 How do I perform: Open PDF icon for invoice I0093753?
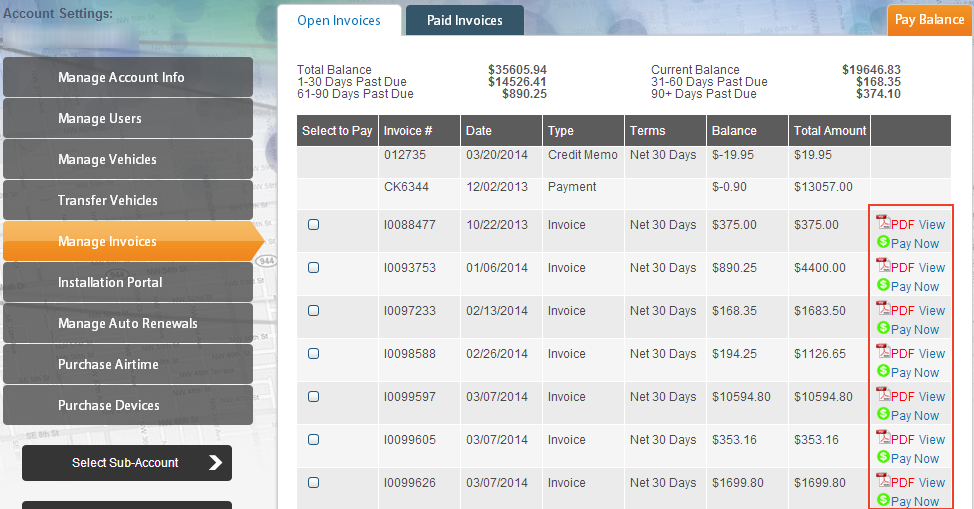click(x=883, y=265)
